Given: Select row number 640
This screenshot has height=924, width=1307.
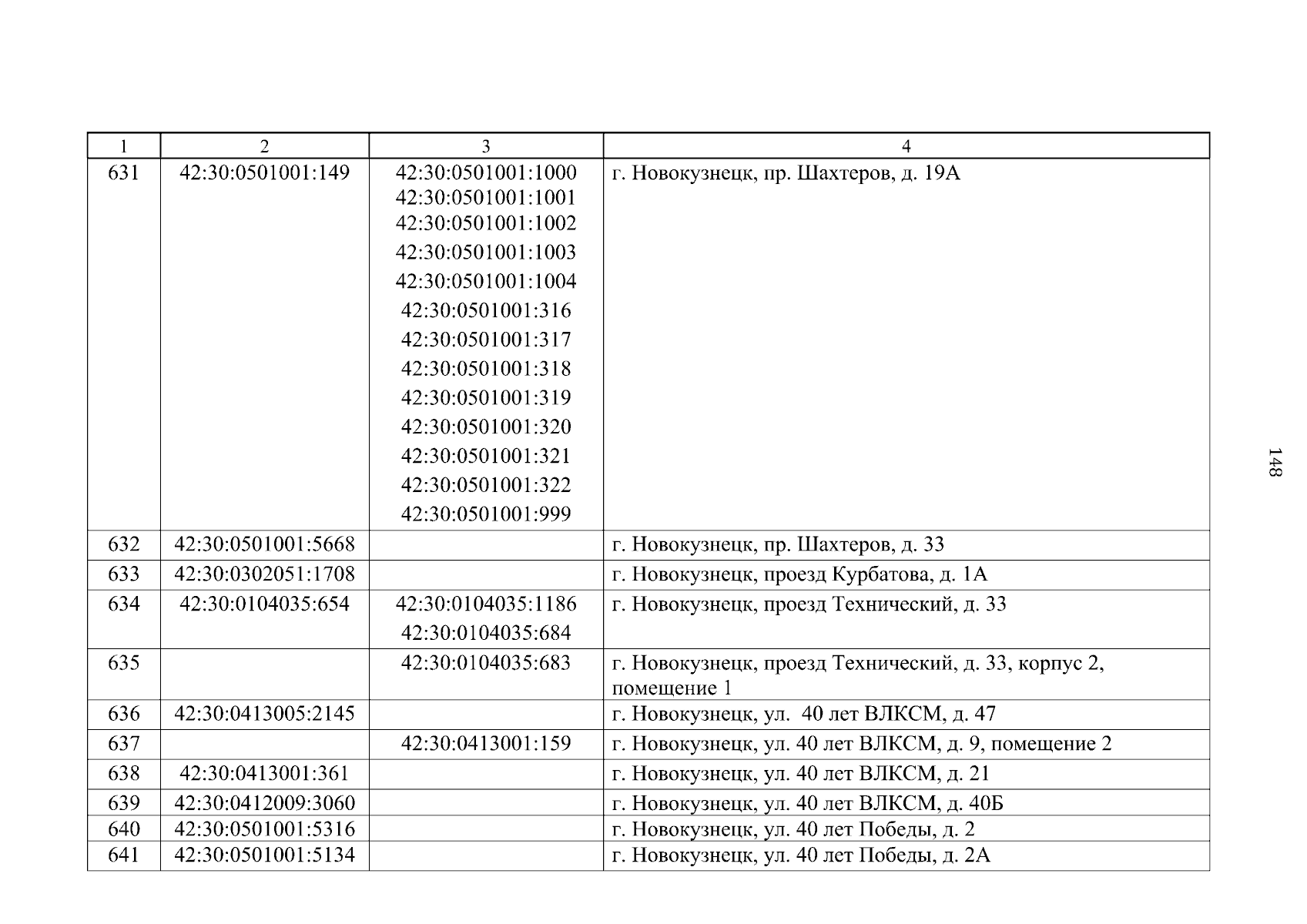Looking at the screenshot, I should click(x=124, y=829).
